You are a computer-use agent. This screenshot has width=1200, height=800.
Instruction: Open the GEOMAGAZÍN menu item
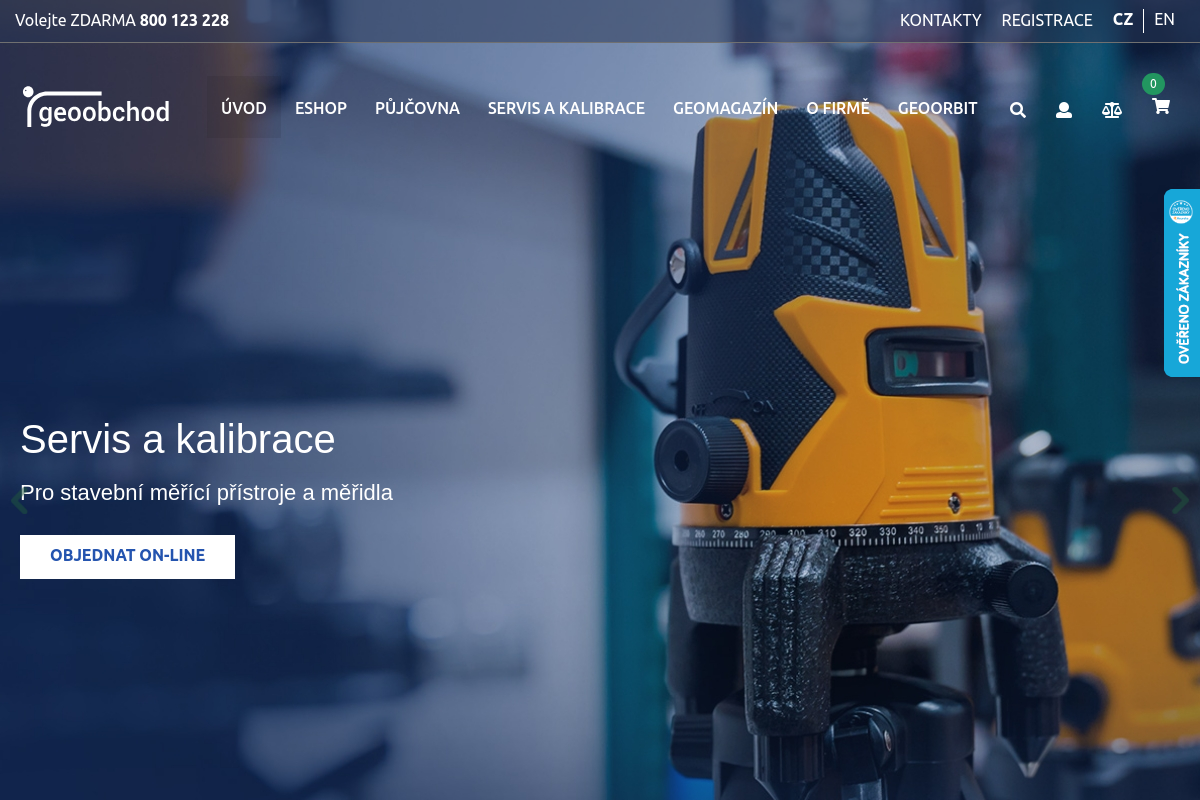[x=725, y=108]
